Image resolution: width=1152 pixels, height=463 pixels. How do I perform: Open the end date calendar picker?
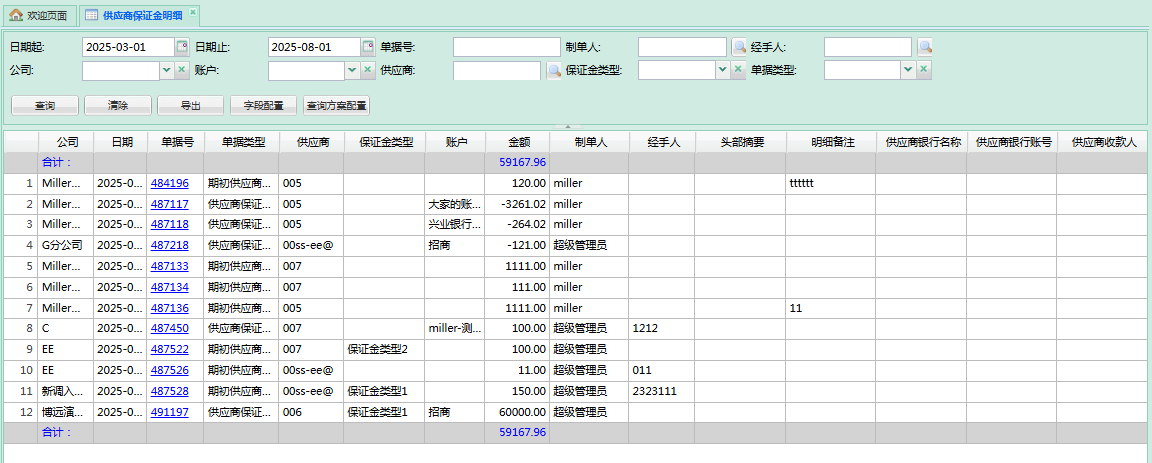point(368,47)
